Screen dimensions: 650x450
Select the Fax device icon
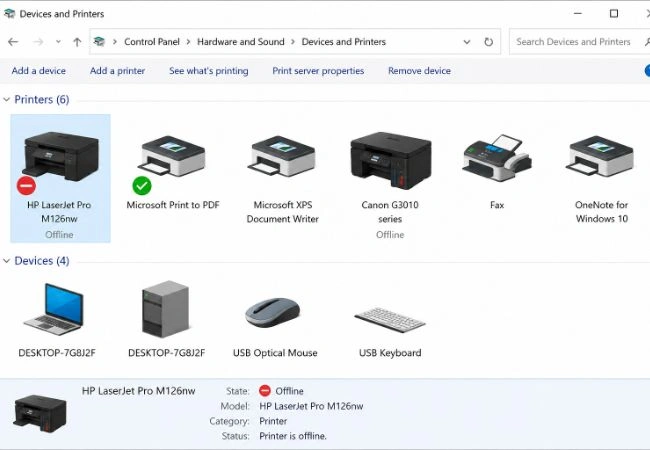[497, 158]
